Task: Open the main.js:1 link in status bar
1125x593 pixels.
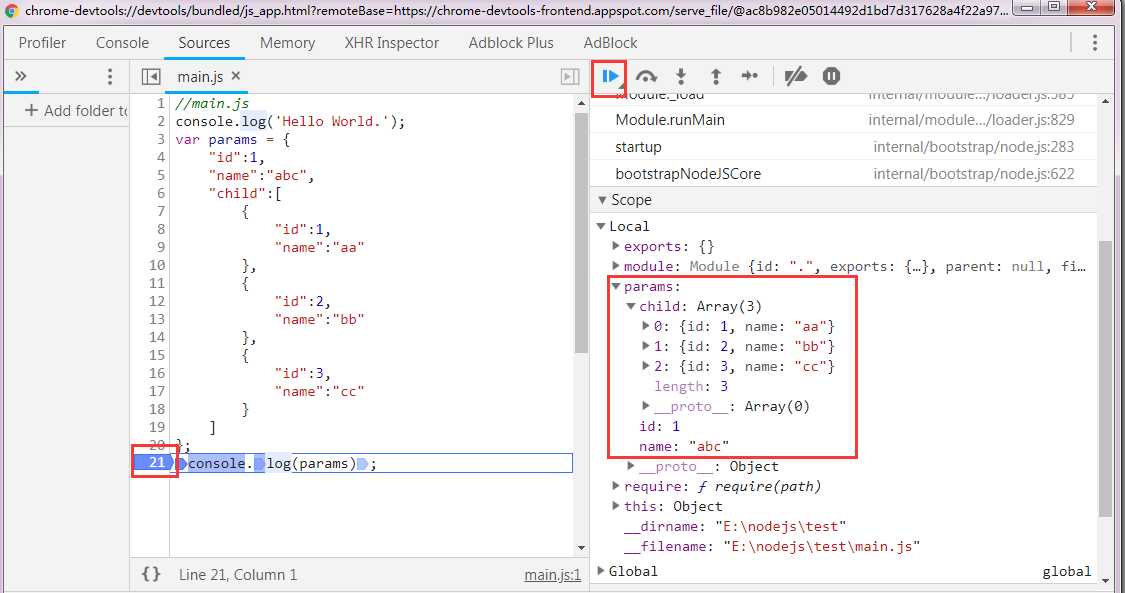Action: click(552, 575)
